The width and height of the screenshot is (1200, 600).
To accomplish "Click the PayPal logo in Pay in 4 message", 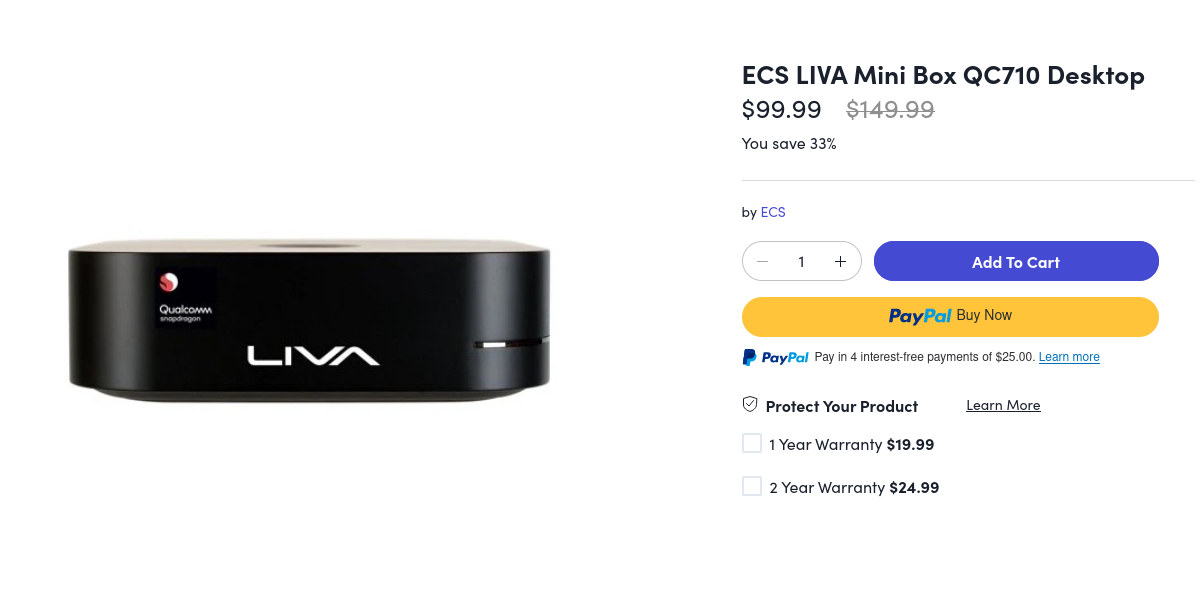I will click(x=775, y=357).
